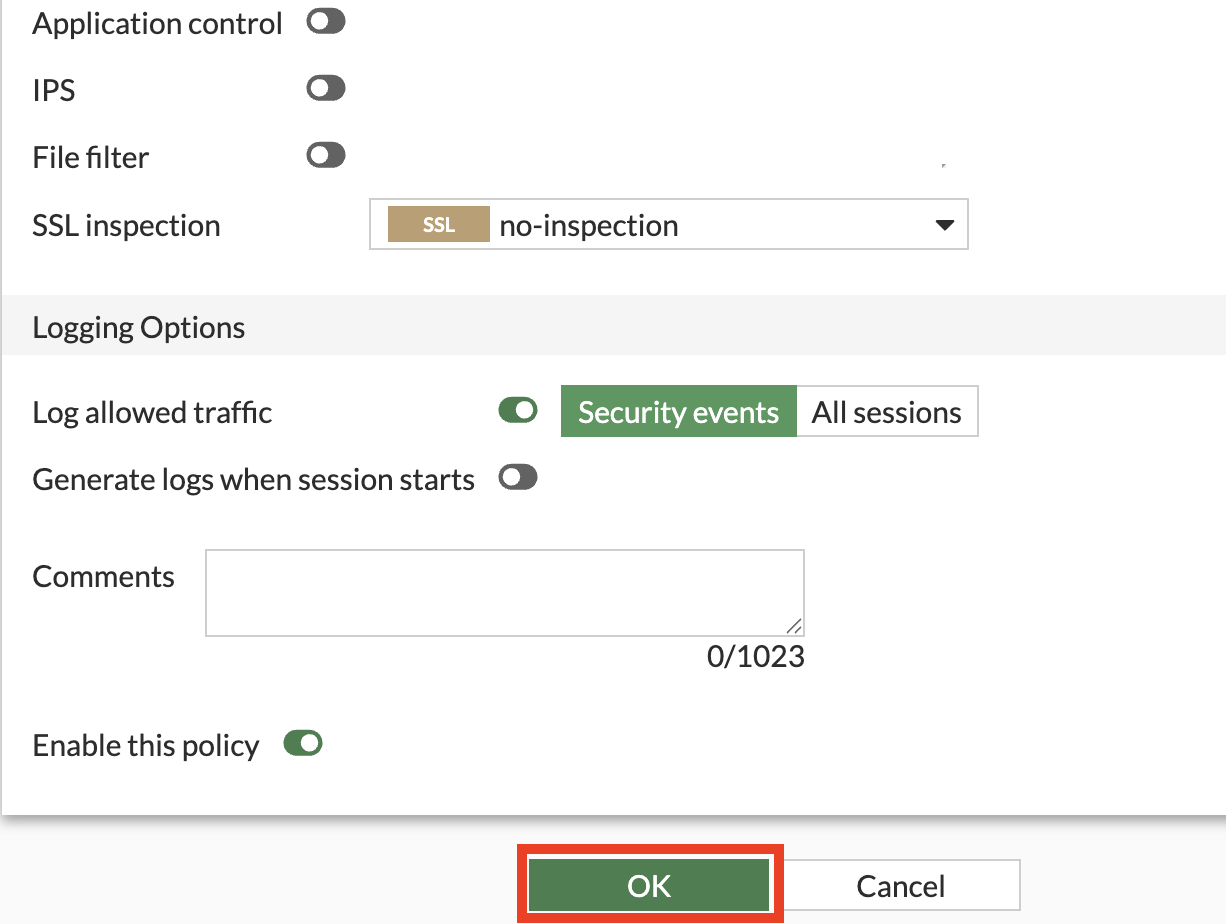The width and height of the screenshot is (1226, 924).
Task: Select the no-inspection text in SSL dropdown
Action: coord(588,226)
